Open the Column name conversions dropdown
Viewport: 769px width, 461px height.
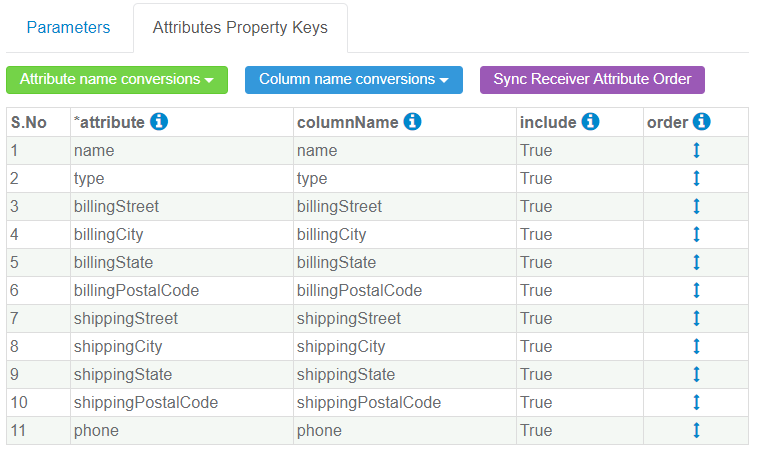[354, 79]
